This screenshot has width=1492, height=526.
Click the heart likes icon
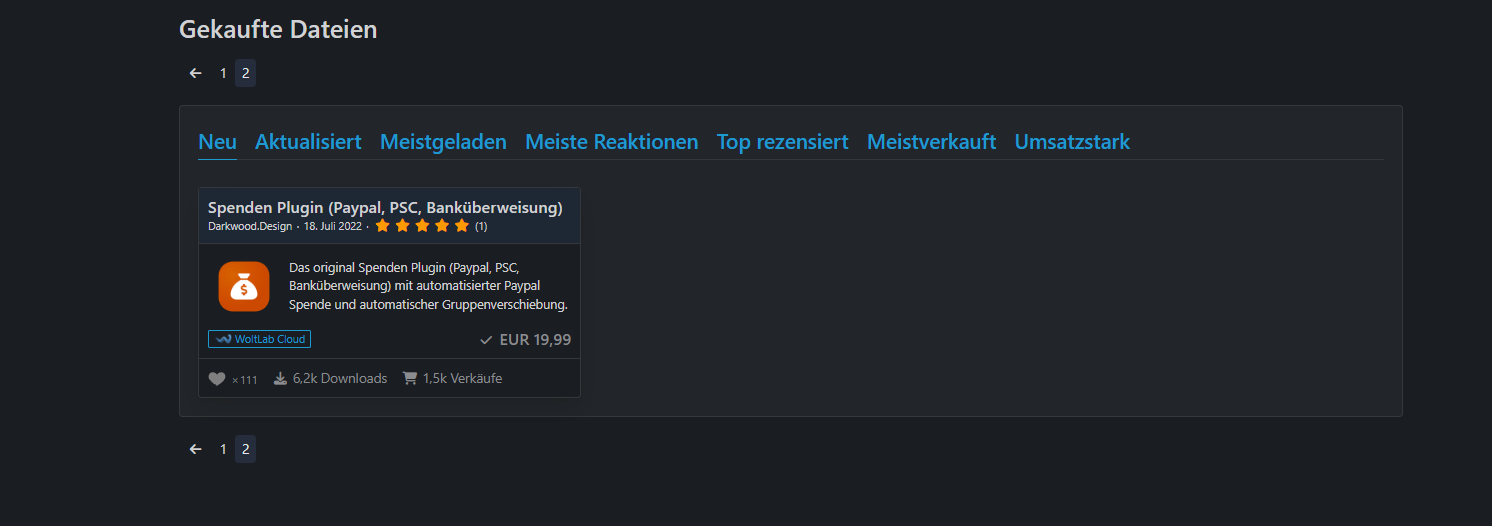217,379
